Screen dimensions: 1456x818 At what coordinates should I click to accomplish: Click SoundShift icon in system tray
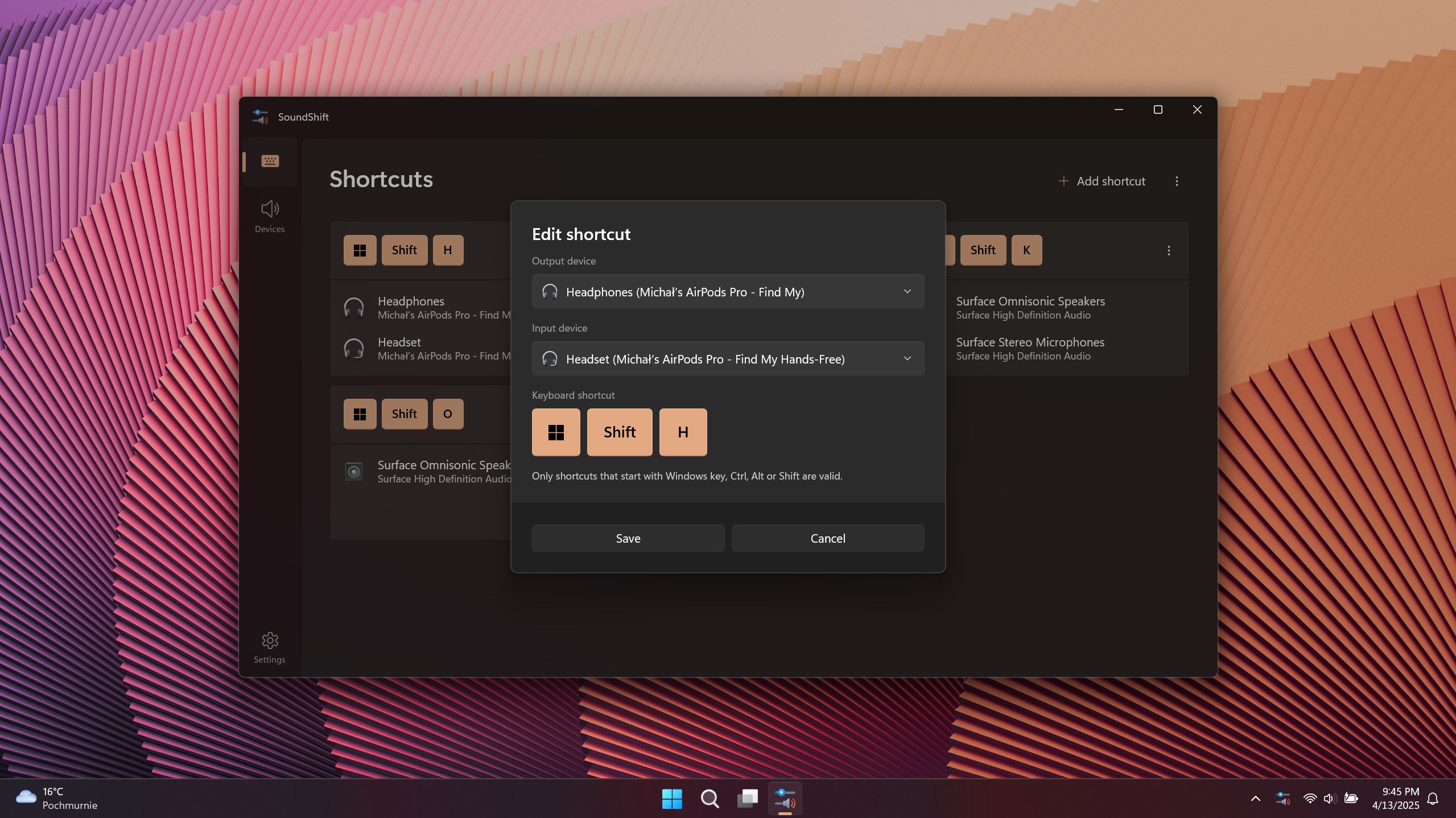[1282, 799]
